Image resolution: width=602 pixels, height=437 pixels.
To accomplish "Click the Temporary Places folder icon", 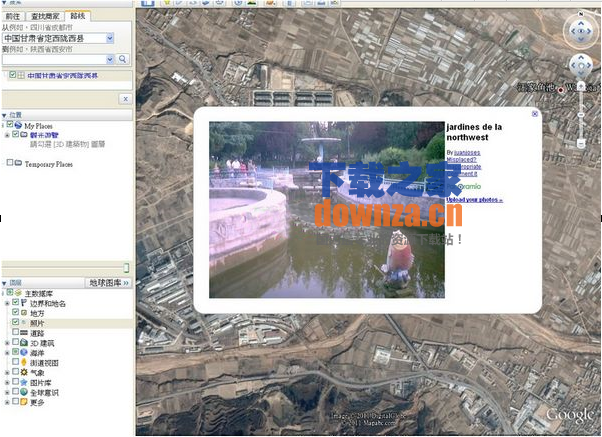I will [18, 163].
